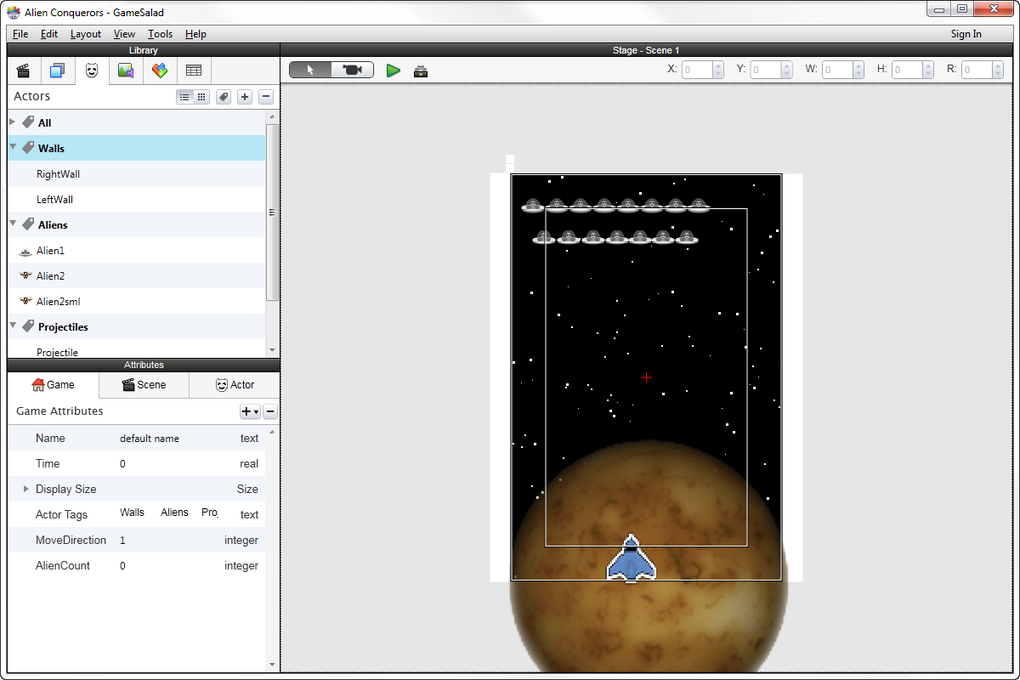Switch to the Game attributes tab

53,385
